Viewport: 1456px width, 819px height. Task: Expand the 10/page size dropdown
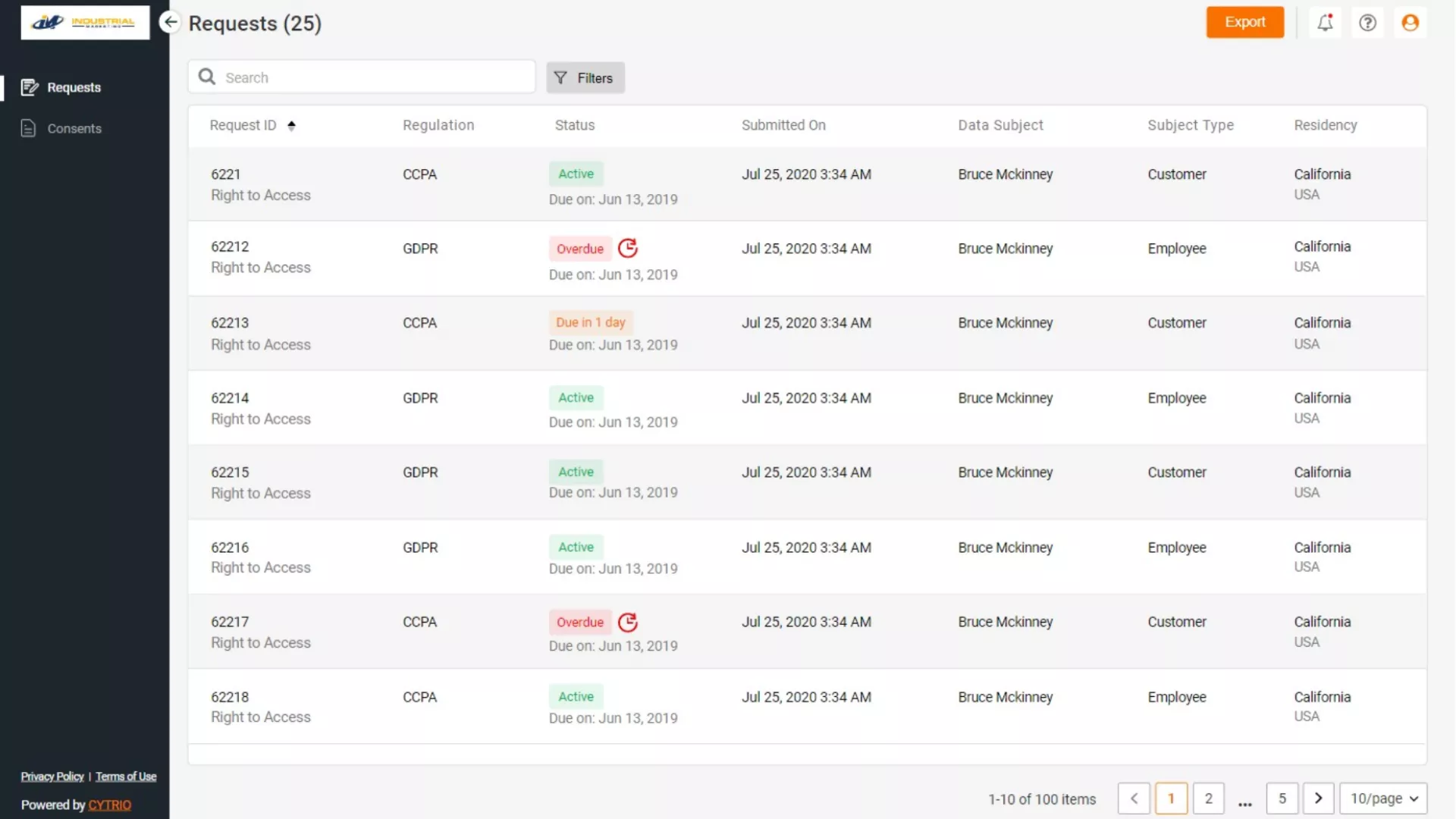(1383, 798)
